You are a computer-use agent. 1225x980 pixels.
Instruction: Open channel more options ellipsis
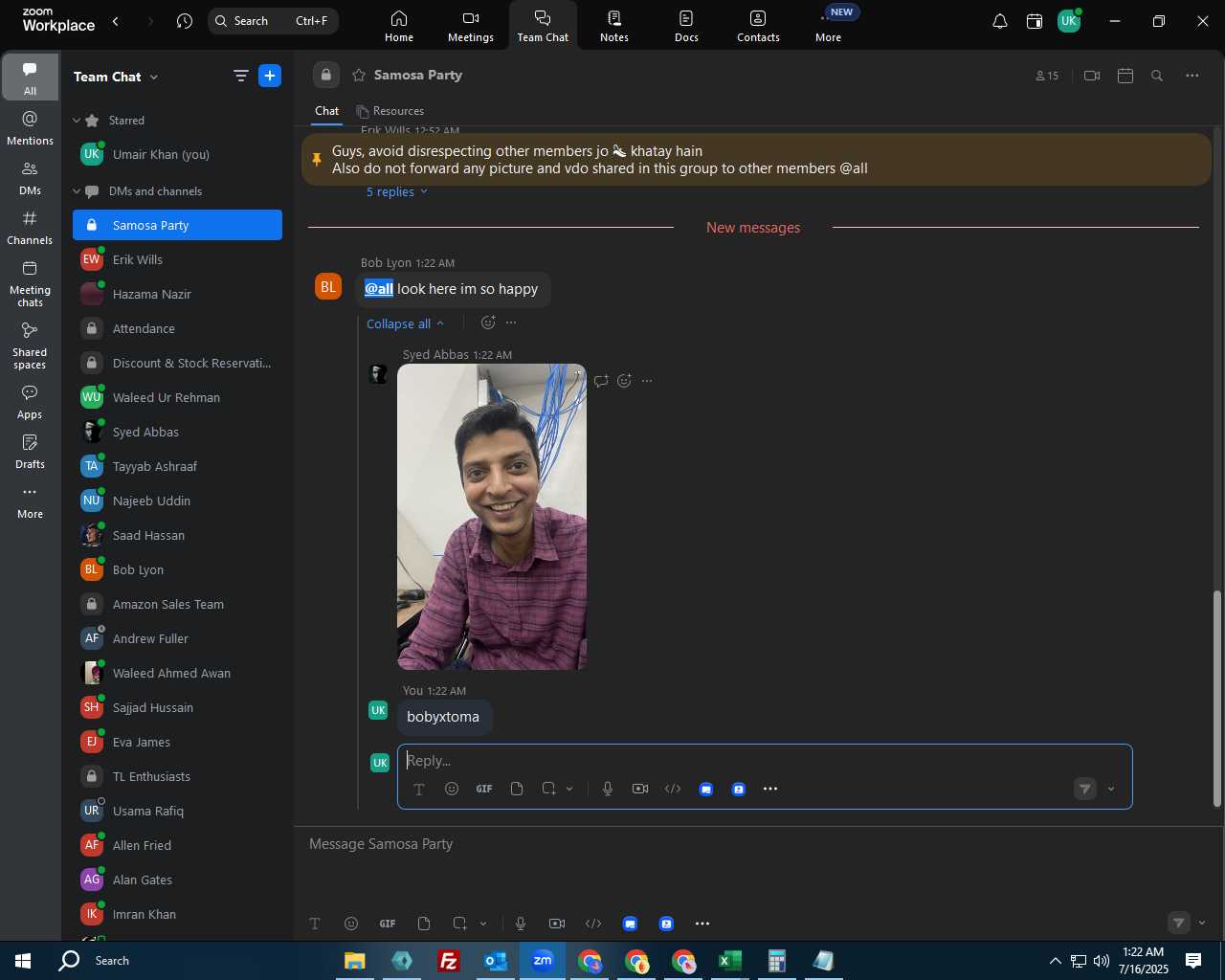[1192, 76]
